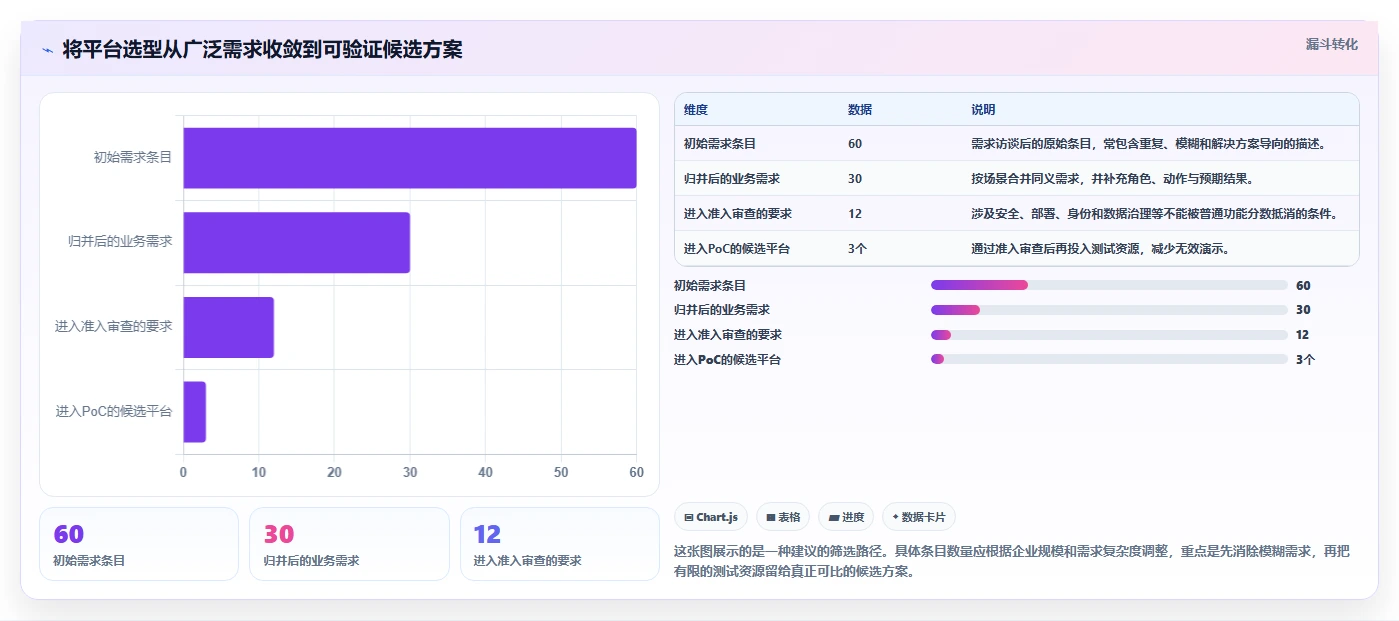
Task: Click the data card showing 60
Action: pos(139,544)
